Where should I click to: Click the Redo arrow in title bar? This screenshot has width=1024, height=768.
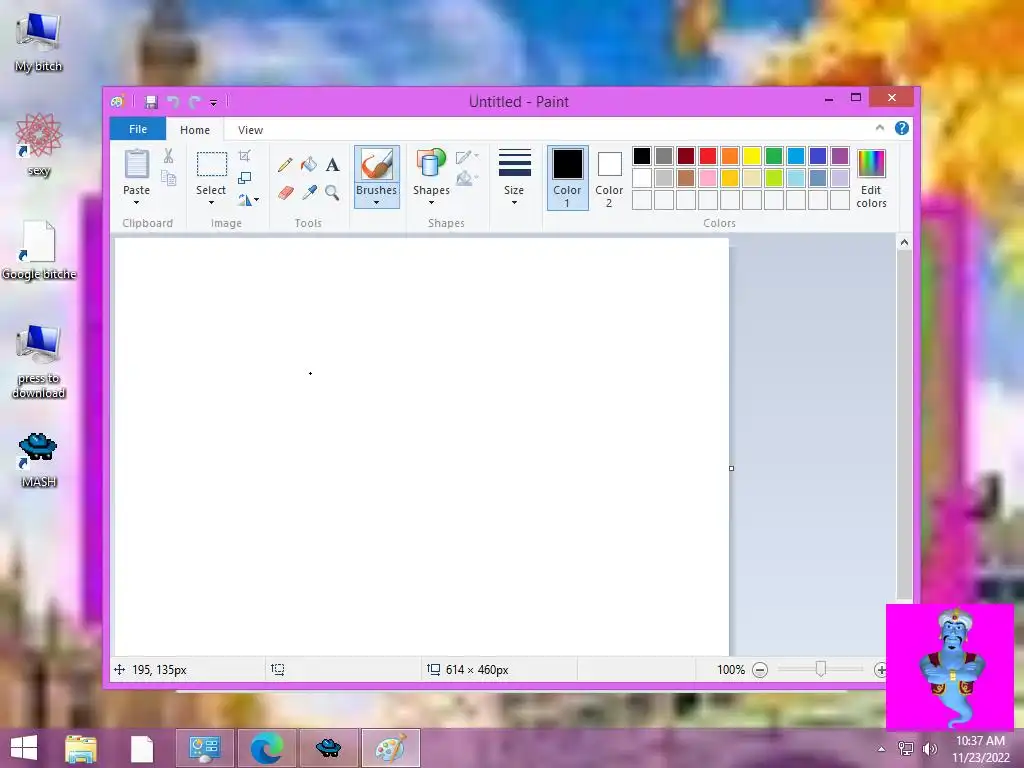click(195, 102)
